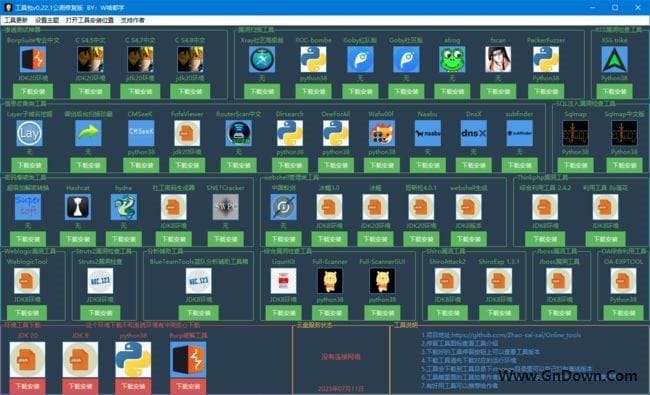Click the ShiroExp 1.3.1 icon

point(499,281)
